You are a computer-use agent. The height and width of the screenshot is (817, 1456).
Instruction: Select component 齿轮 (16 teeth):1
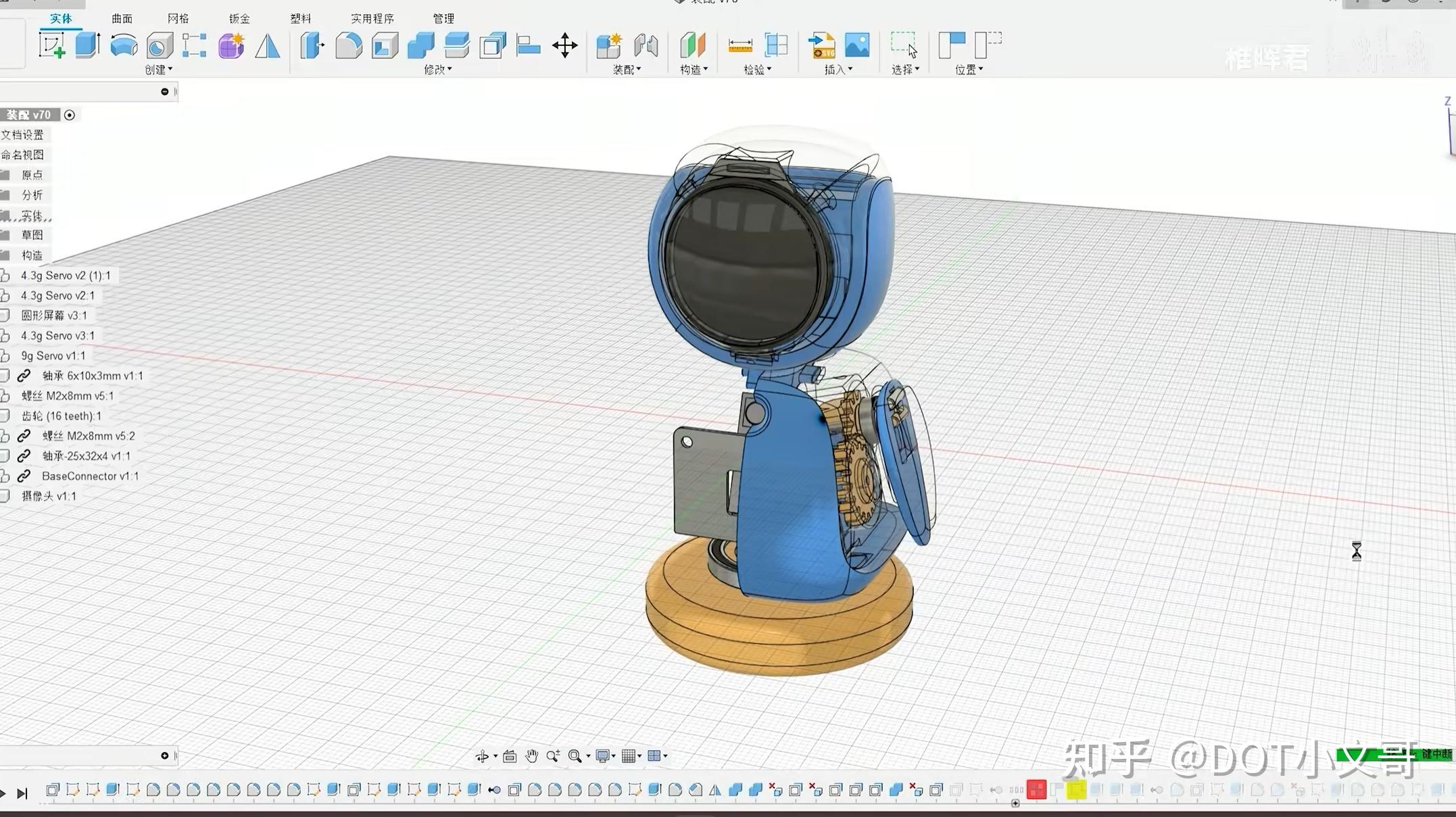62,416
